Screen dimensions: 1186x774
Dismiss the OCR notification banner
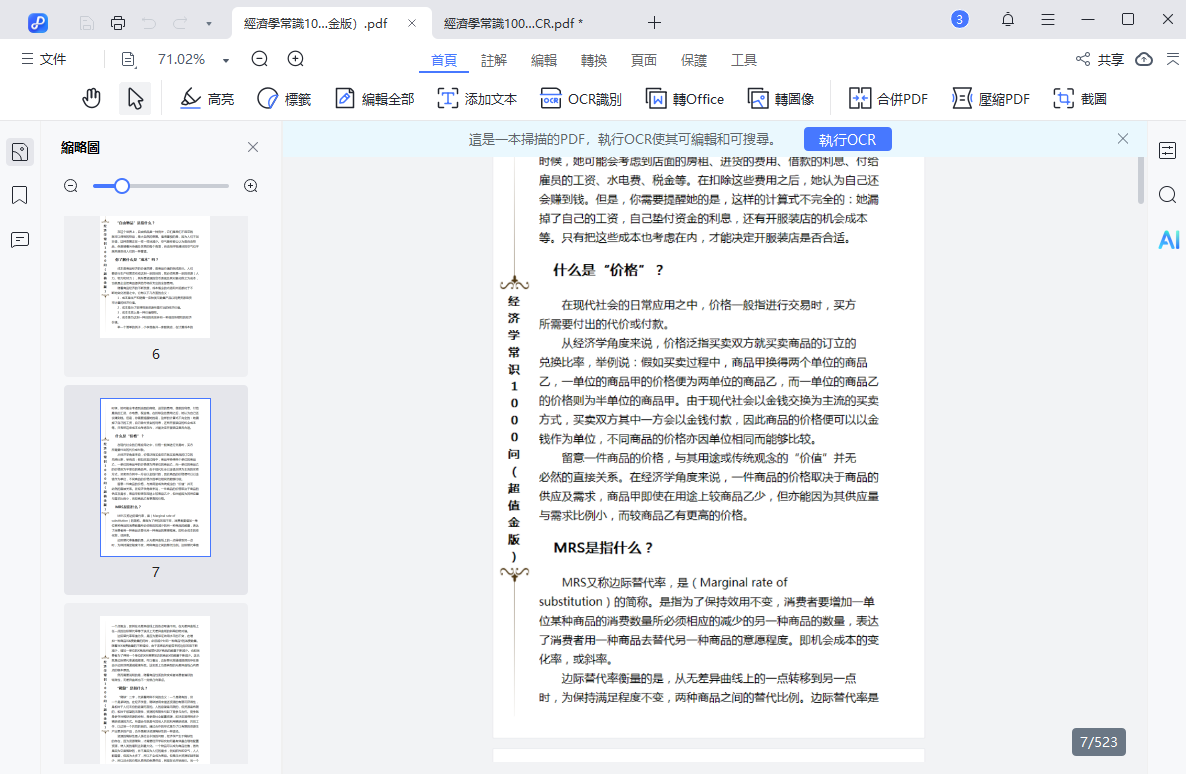[x=1122, y=138]
